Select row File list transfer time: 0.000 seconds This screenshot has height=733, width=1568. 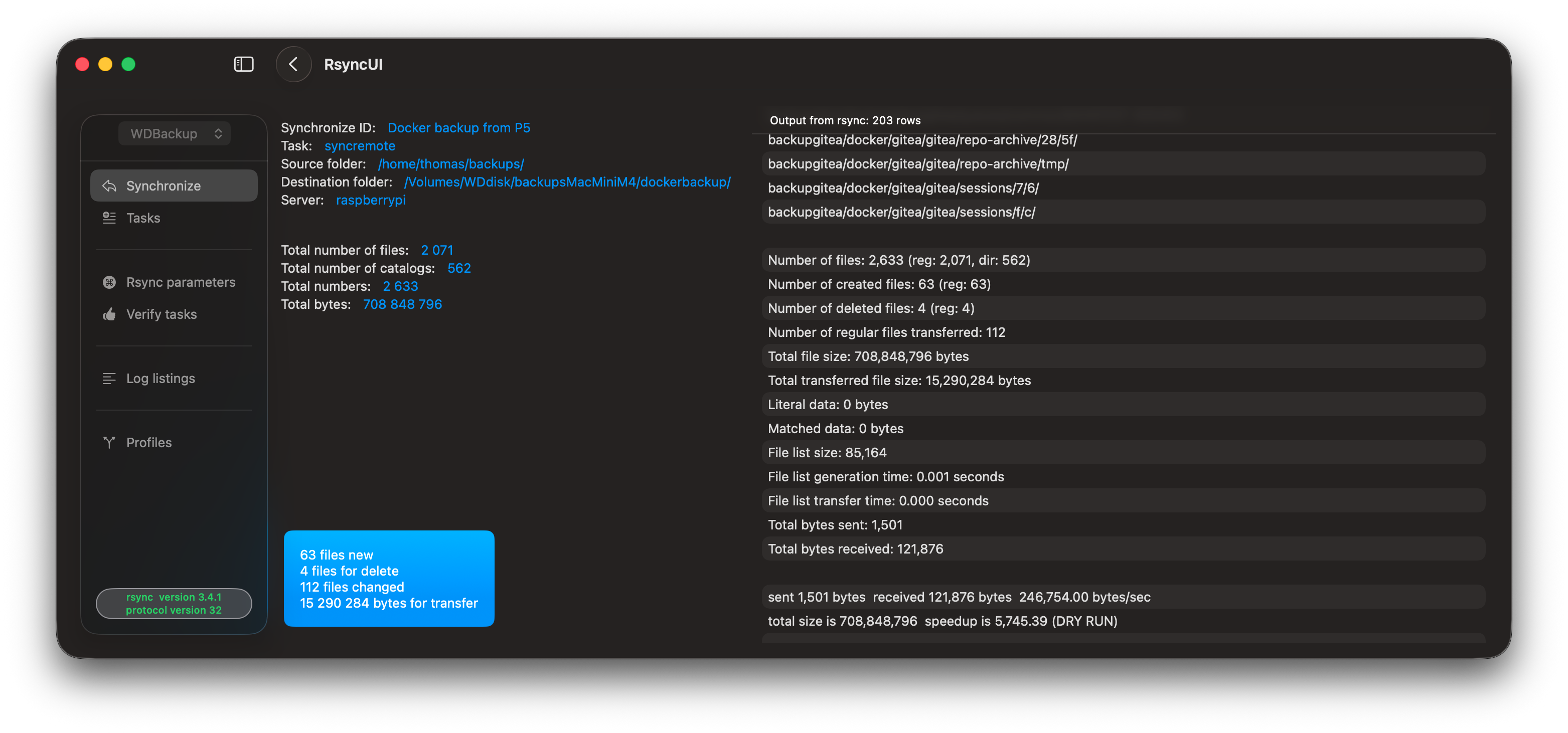point(1123,501)
